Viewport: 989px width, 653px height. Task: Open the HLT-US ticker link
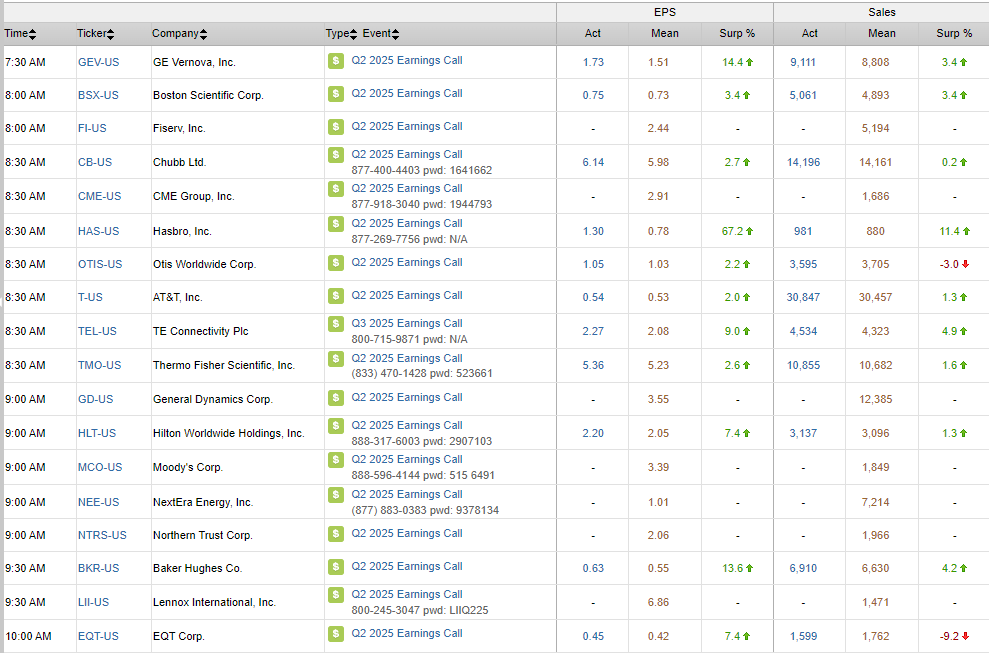point(97,433)
